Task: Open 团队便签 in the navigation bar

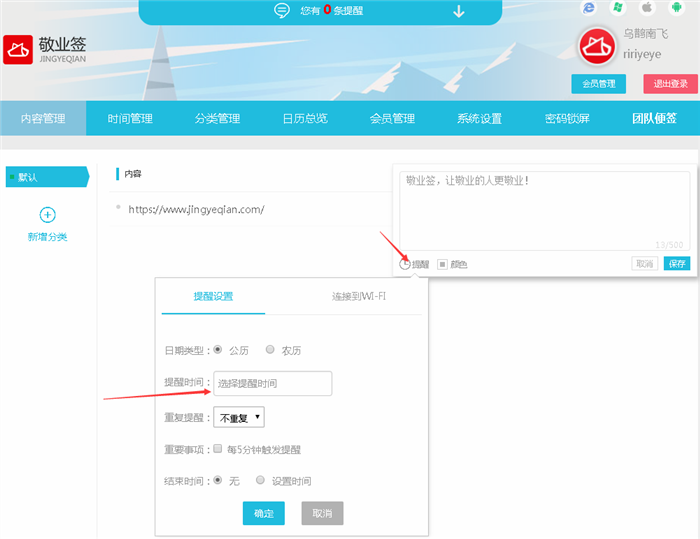Action: (x=654, y=118)
